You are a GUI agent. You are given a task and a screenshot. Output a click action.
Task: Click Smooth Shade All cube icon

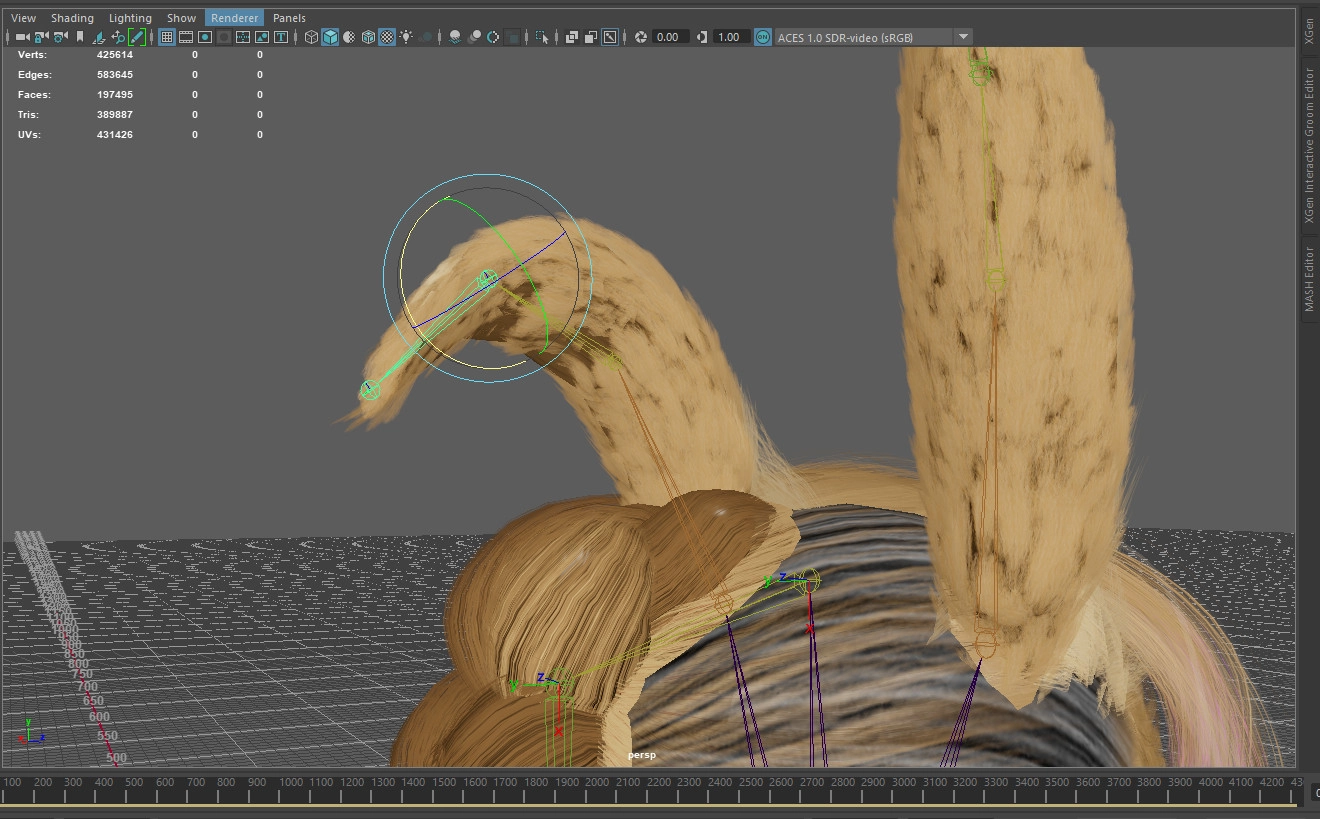[x=329, y=37]
